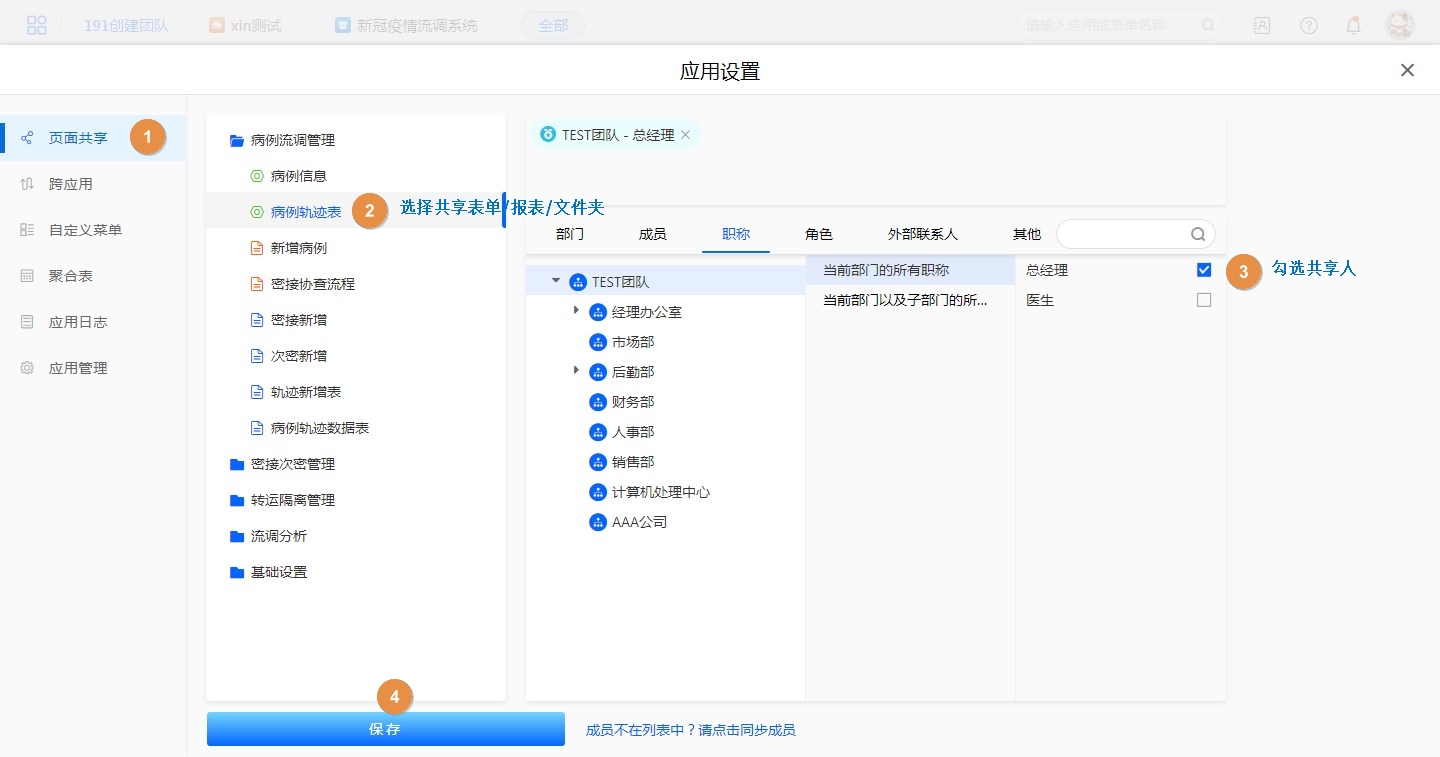Click the contacts icon in top bar
Image resolution: width=1440 pixels, height=757 pixels.
point(1262,26)
